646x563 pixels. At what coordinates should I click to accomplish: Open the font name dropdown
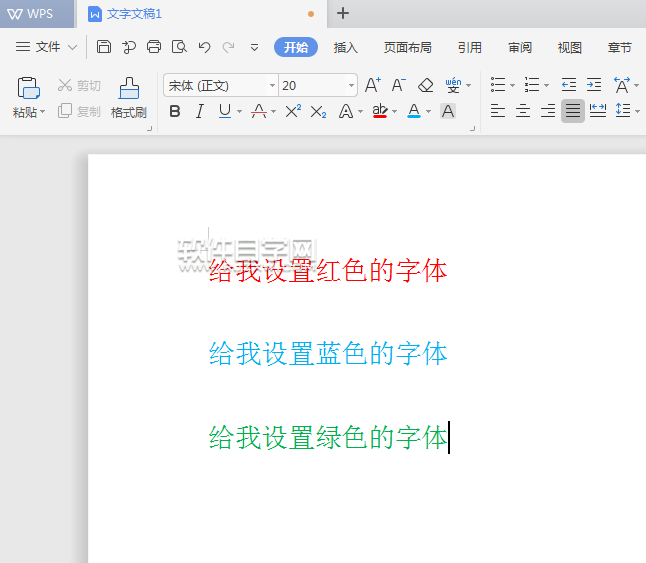272,86
